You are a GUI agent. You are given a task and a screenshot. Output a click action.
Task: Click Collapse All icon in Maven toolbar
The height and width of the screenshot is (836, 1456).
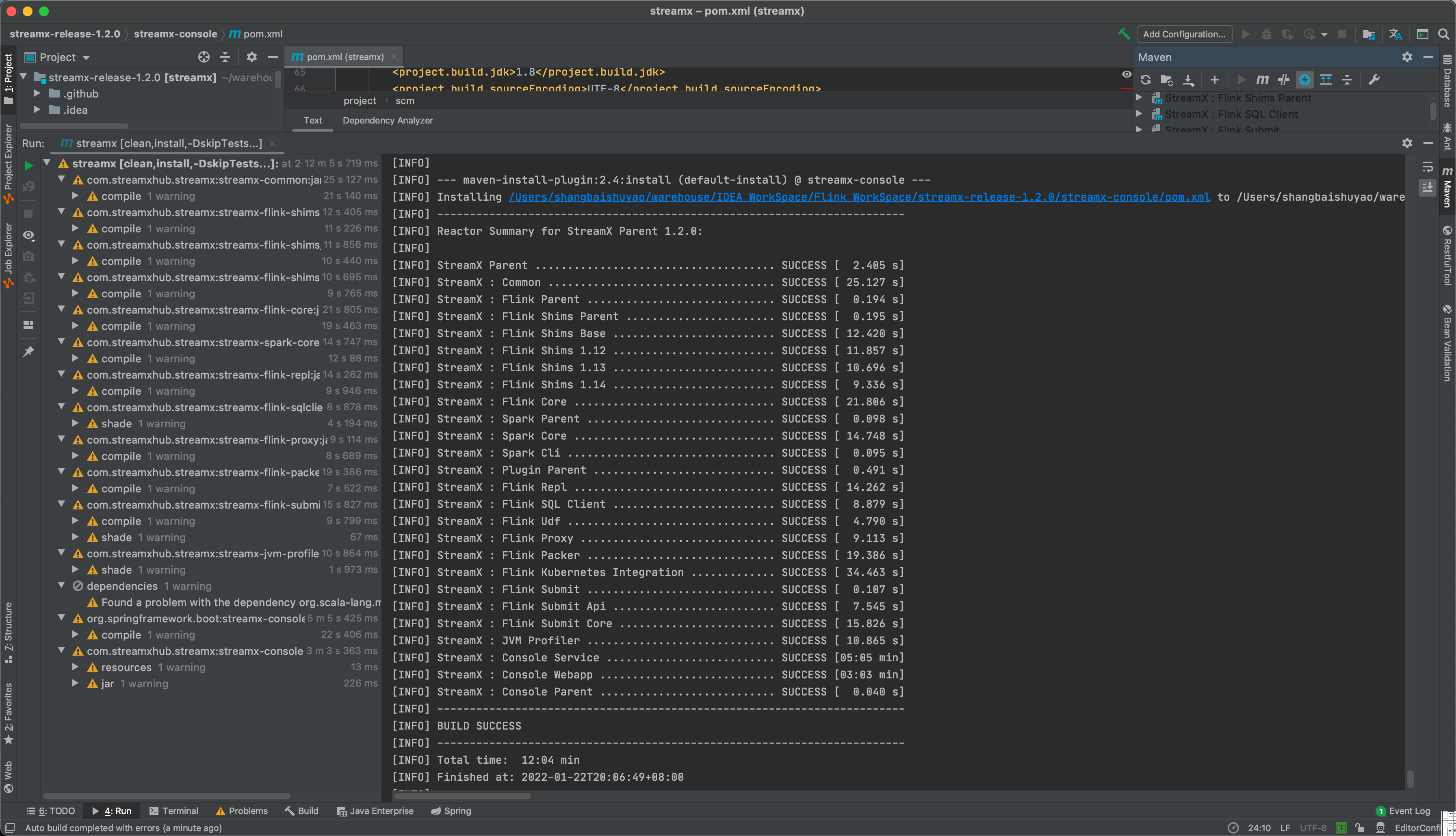tap(1348, 80)
